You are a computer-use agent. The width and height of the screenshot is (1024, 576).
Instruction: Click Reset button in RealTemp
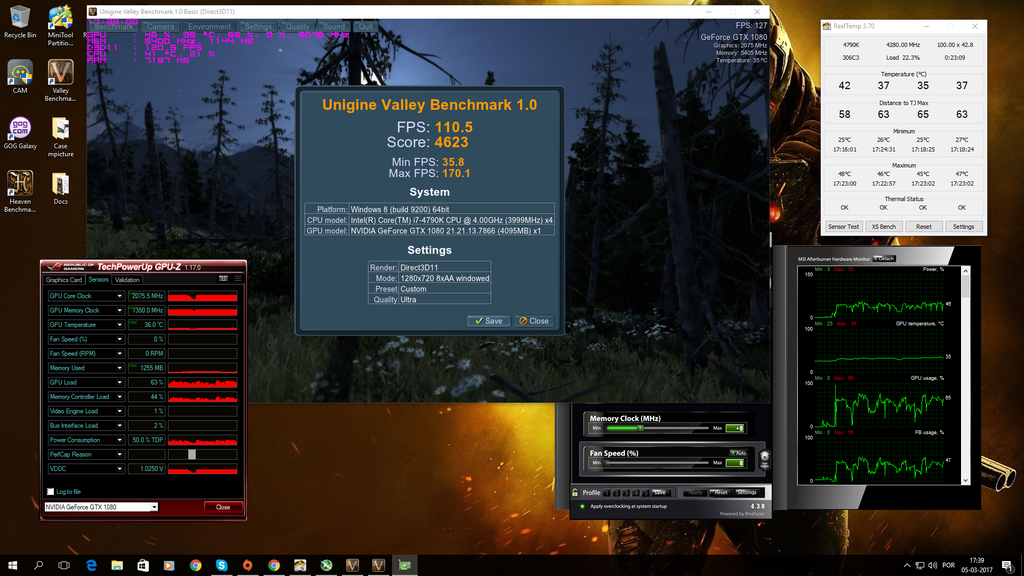[923, 227]
